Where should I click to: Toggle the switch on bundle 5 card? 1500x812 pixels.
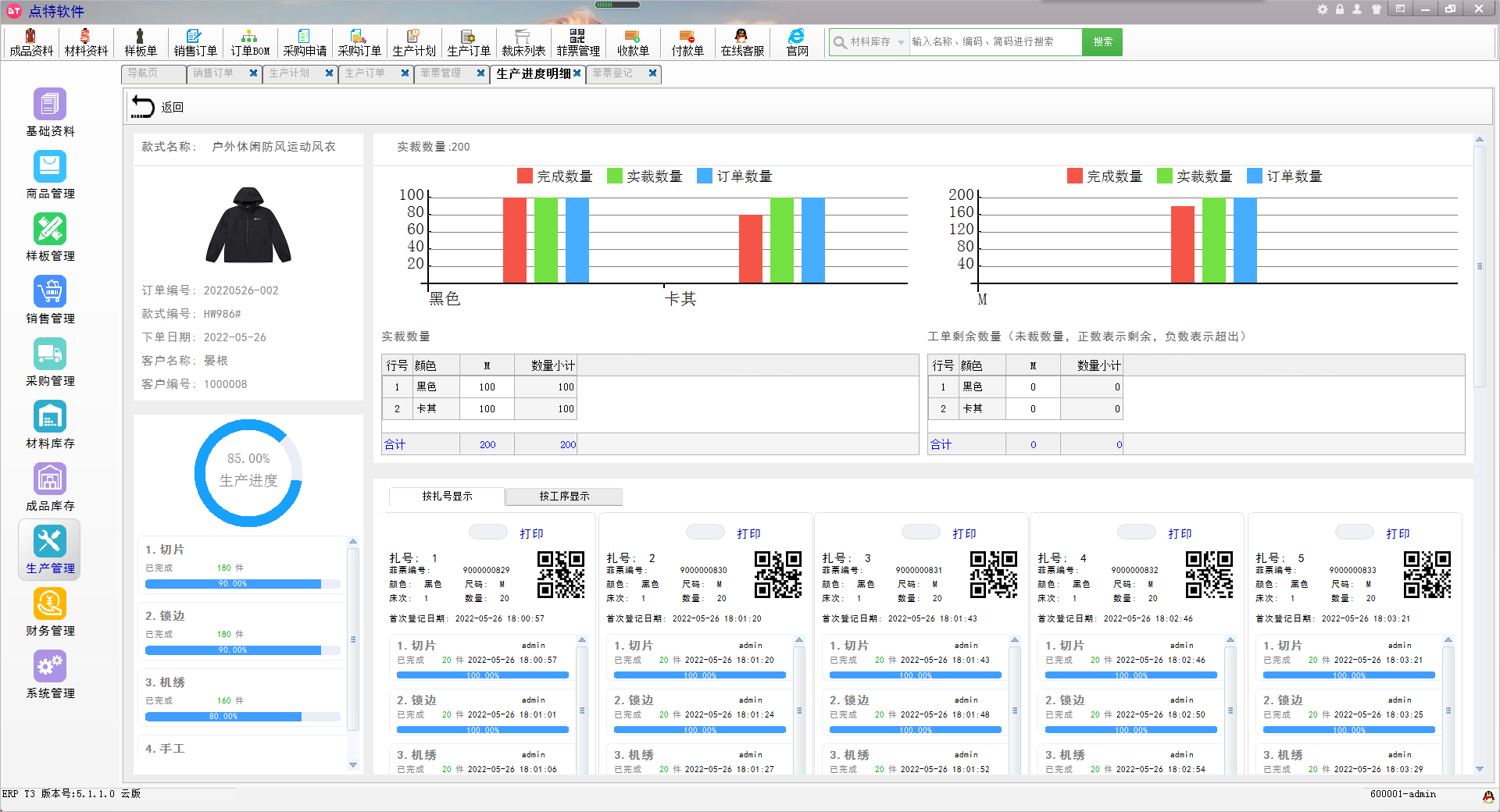[1355, 532]
